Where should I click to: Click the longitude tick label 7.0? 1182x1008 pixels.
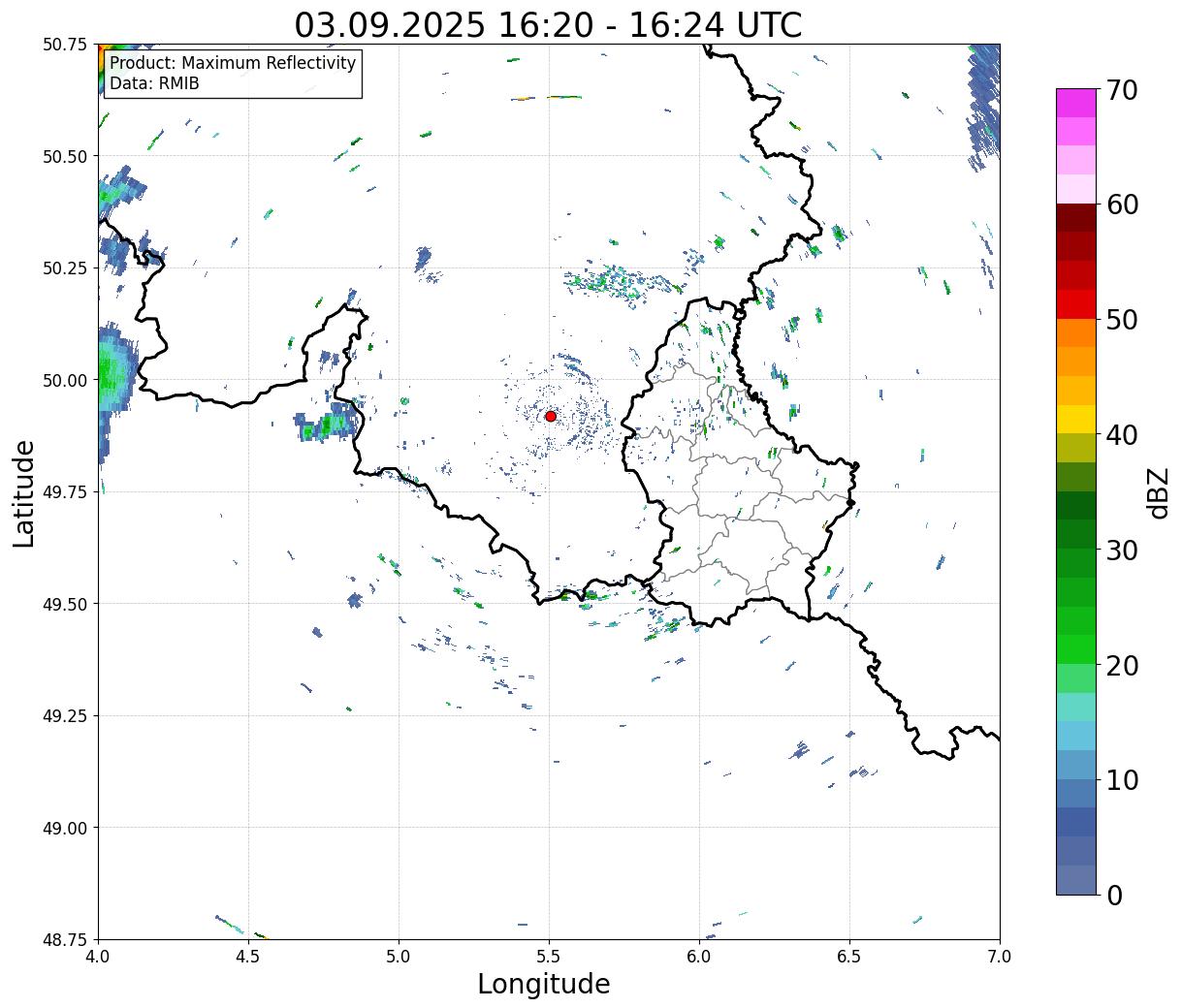coord(1000,957)
